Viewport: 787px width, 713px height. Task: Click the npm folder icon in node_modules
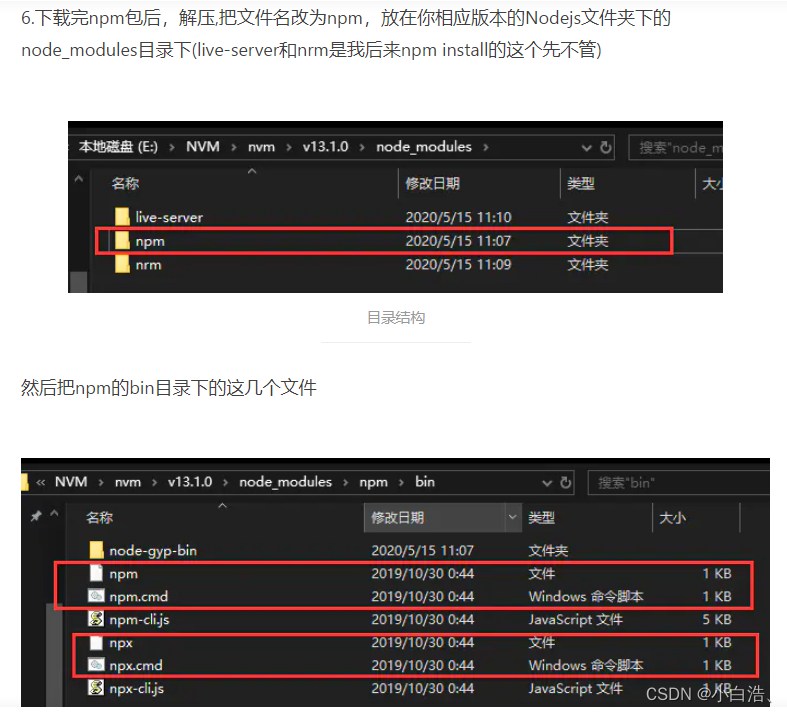[122, 241]
